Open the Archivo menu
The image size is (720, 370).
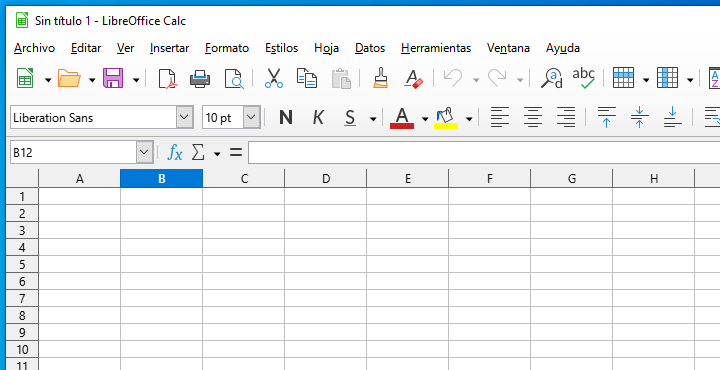click(34, 48)
